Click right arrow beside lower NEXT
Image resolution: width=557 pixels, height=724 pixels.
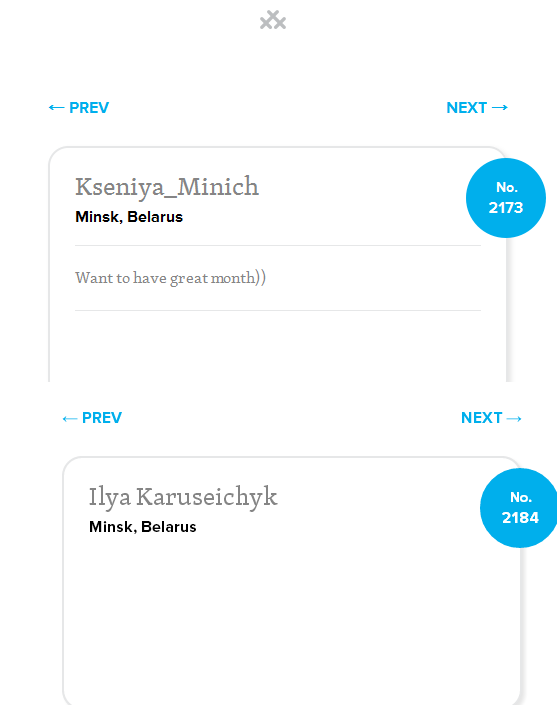pos(514,418)
